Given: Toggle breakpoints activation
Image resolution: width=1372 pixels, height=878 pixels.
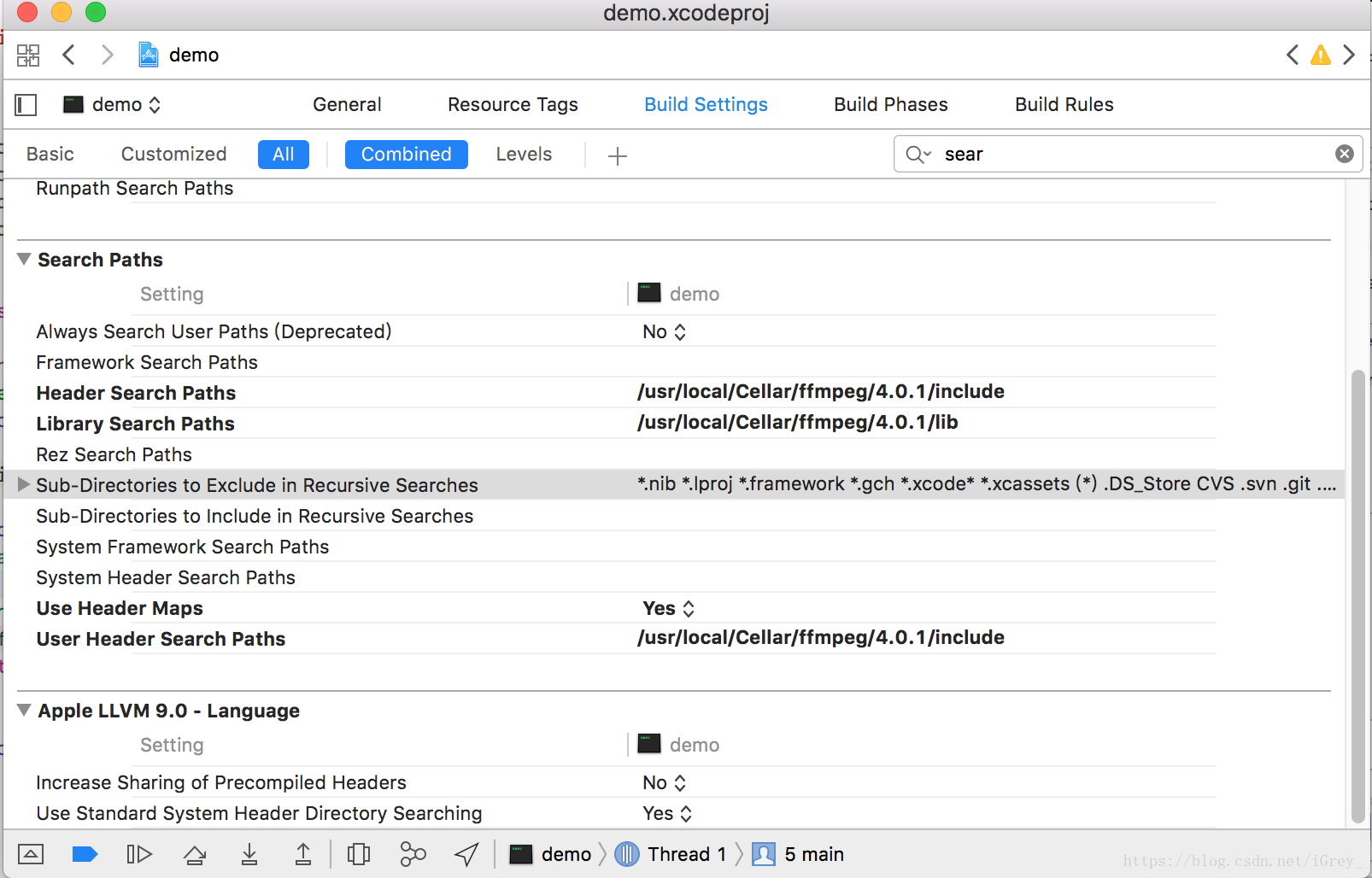Looking at the screenshot, I should pos(85,854).
